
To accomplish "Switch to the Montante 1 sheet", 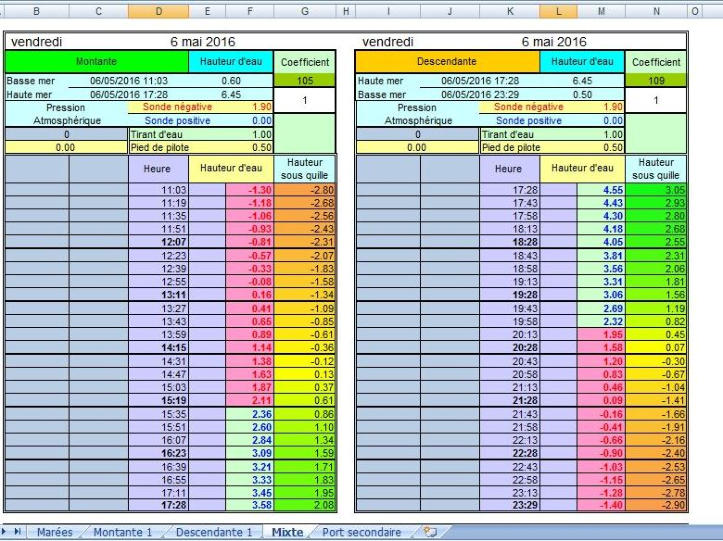I will pyautogui.click(x=122, y=532).
